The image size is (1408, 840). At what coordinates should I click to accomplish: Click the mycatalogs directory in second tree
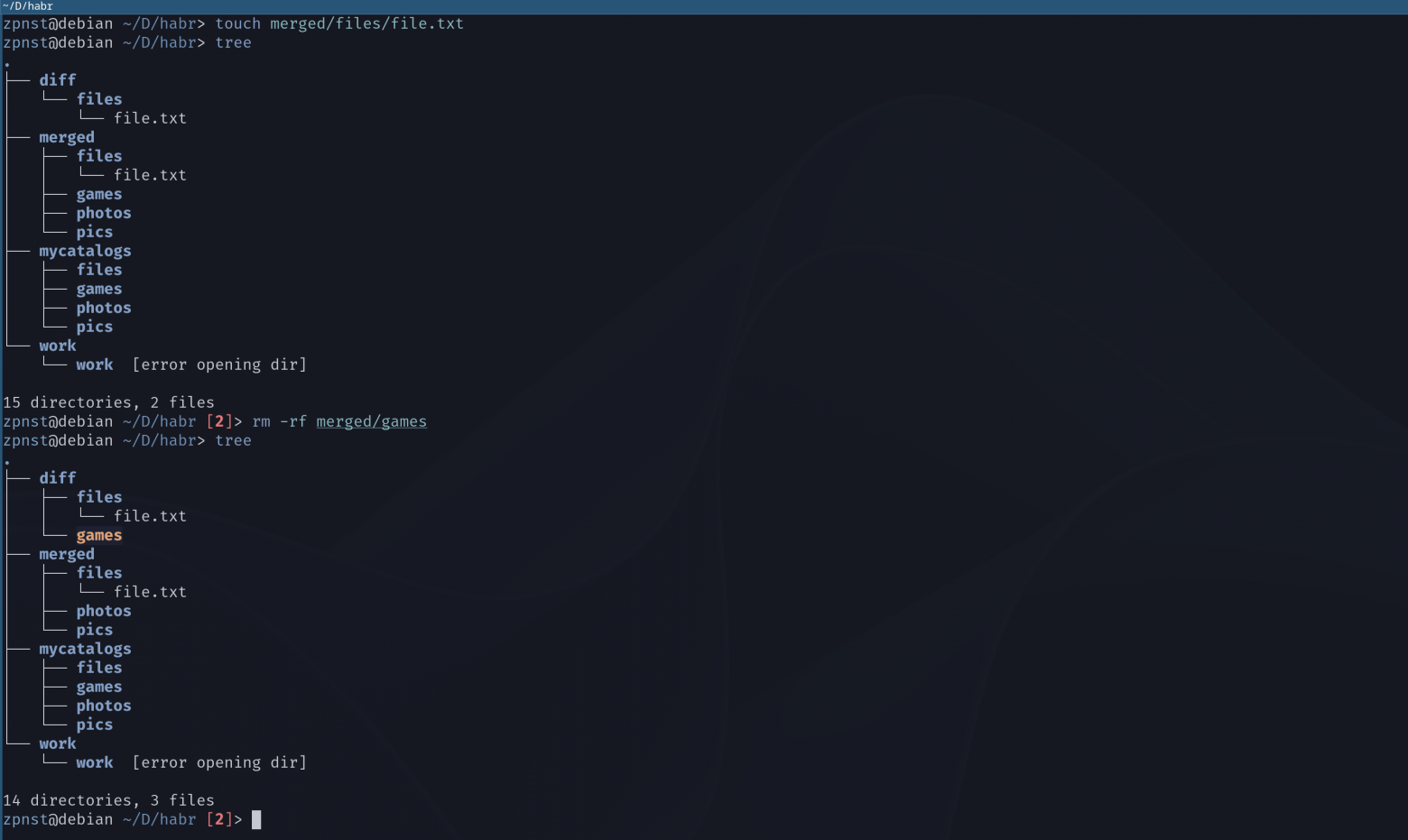tap(84, 648)
